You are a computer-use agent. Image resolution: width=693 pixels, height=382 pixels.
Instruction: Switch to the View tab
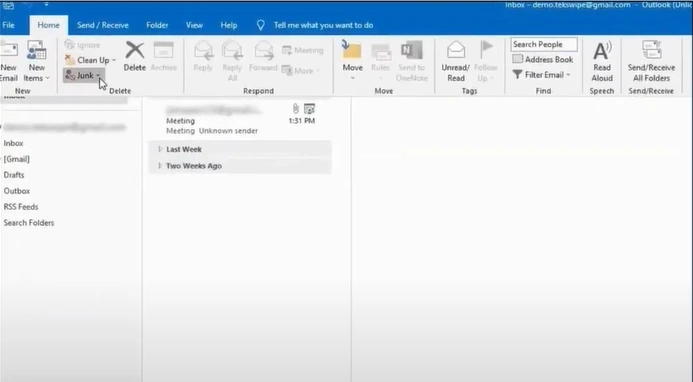click(x=194, y=25)
